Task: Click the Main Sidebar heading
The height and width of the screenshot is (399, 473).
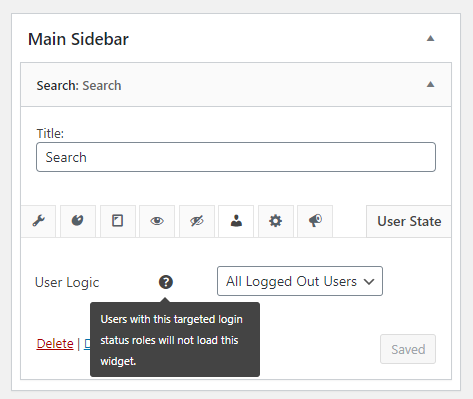Action: tap(78, 39)
